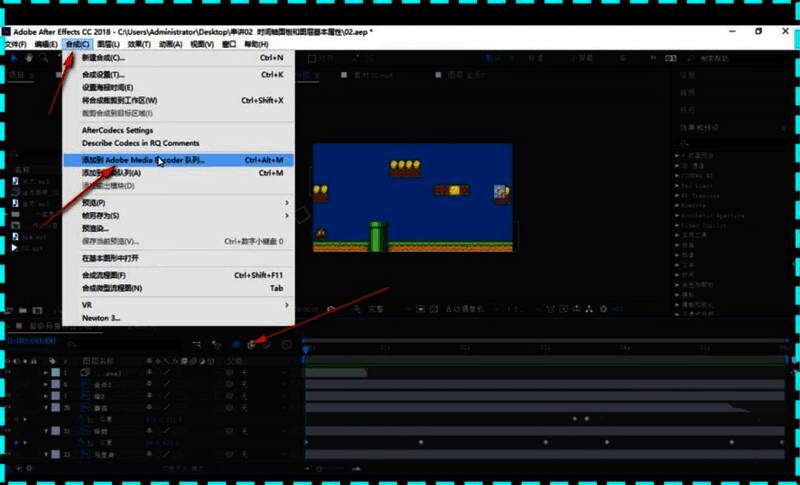
Task: Select 新建合成(C) menu entry
Action: coord(103,59)
